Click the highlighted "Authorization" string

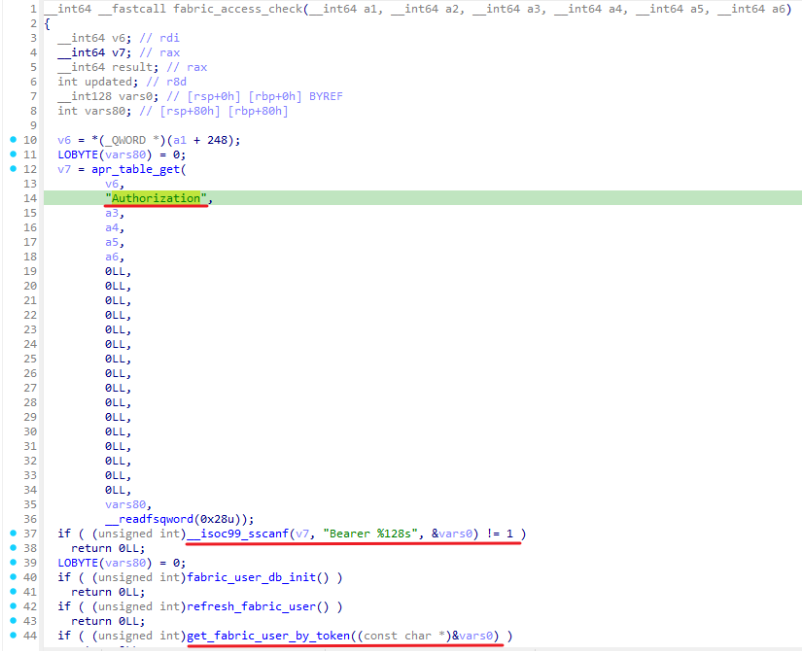coord(156,198)
